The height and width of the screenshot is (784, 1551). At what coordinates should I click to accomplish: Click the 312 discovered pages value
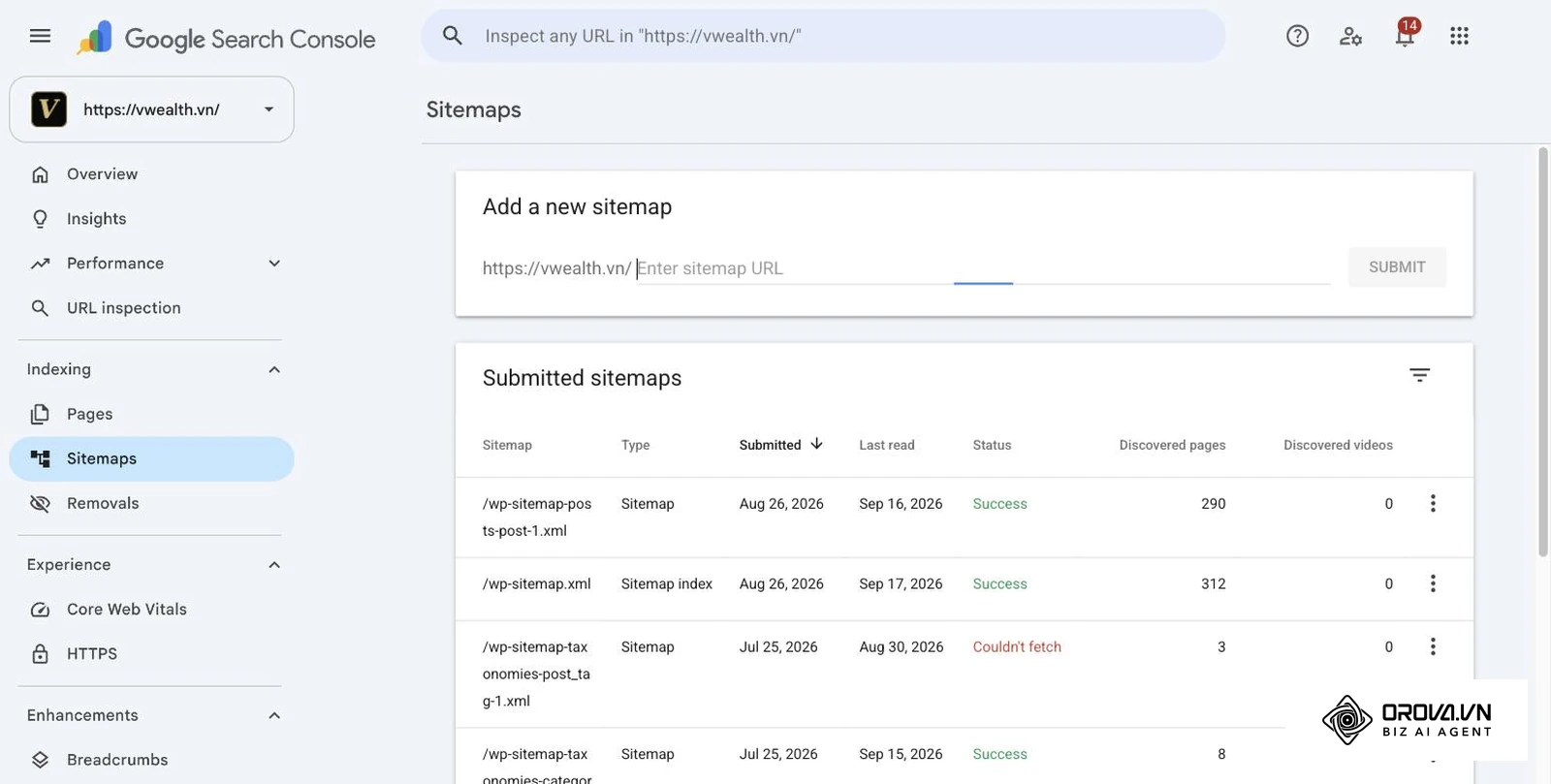coord(1214,583)
